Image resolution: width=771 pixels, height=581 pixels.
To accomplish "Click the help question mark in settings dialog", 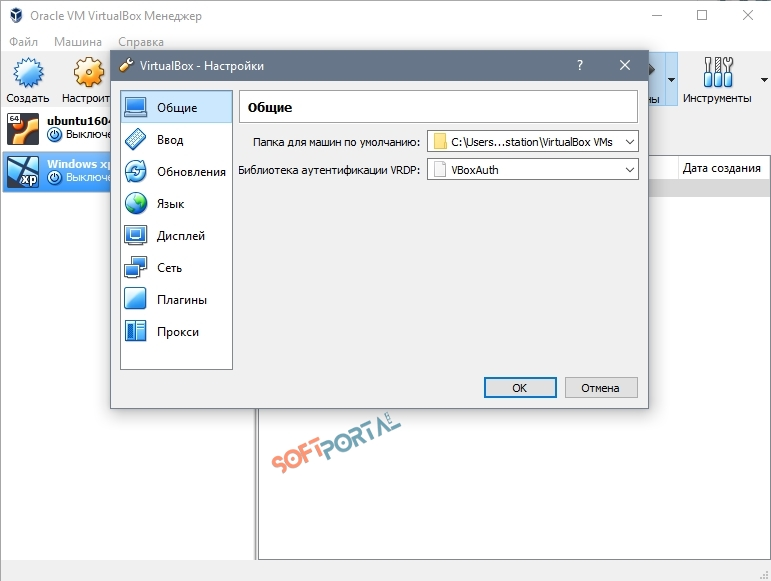I will point(580,65).
